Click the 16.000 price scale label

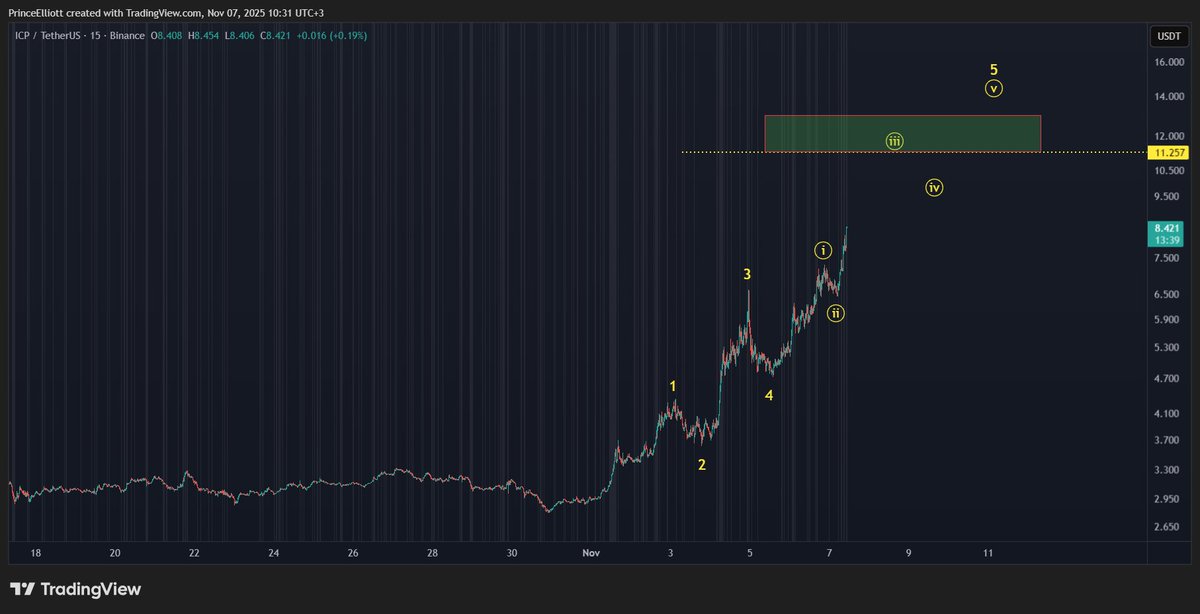1168,62
